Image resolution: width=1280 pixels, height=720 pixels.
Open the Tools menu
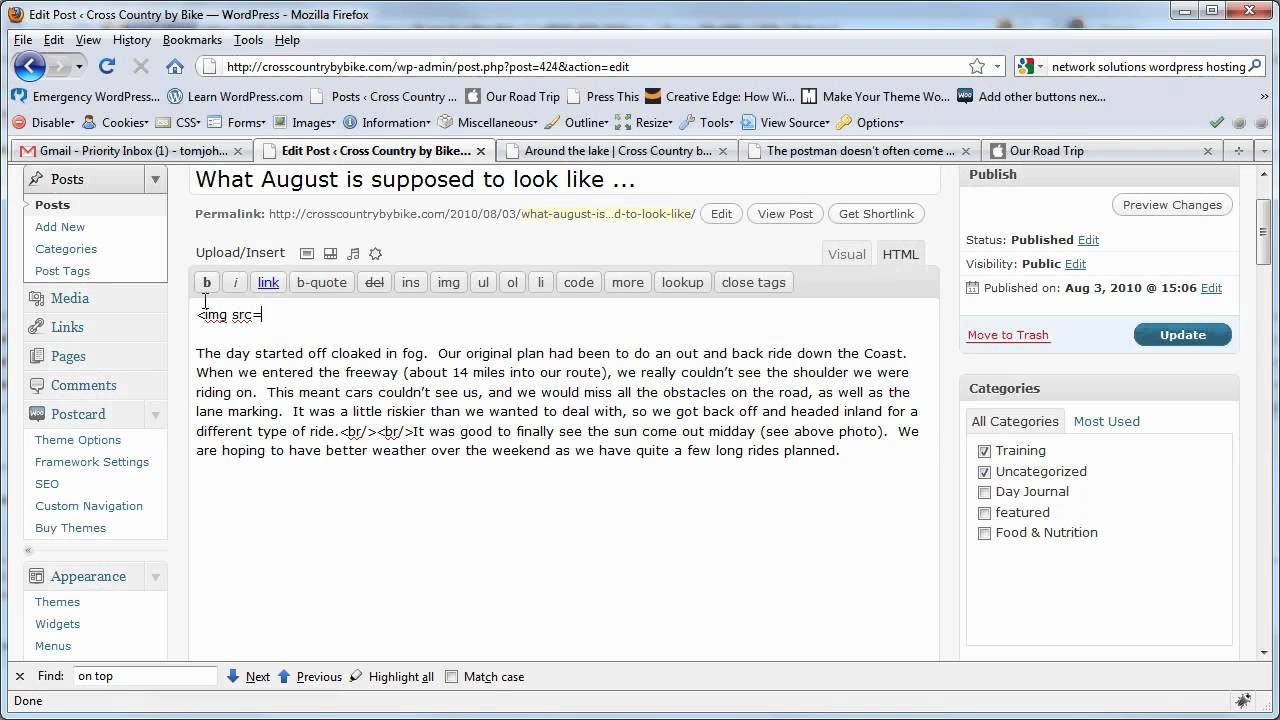pos(248,40)
